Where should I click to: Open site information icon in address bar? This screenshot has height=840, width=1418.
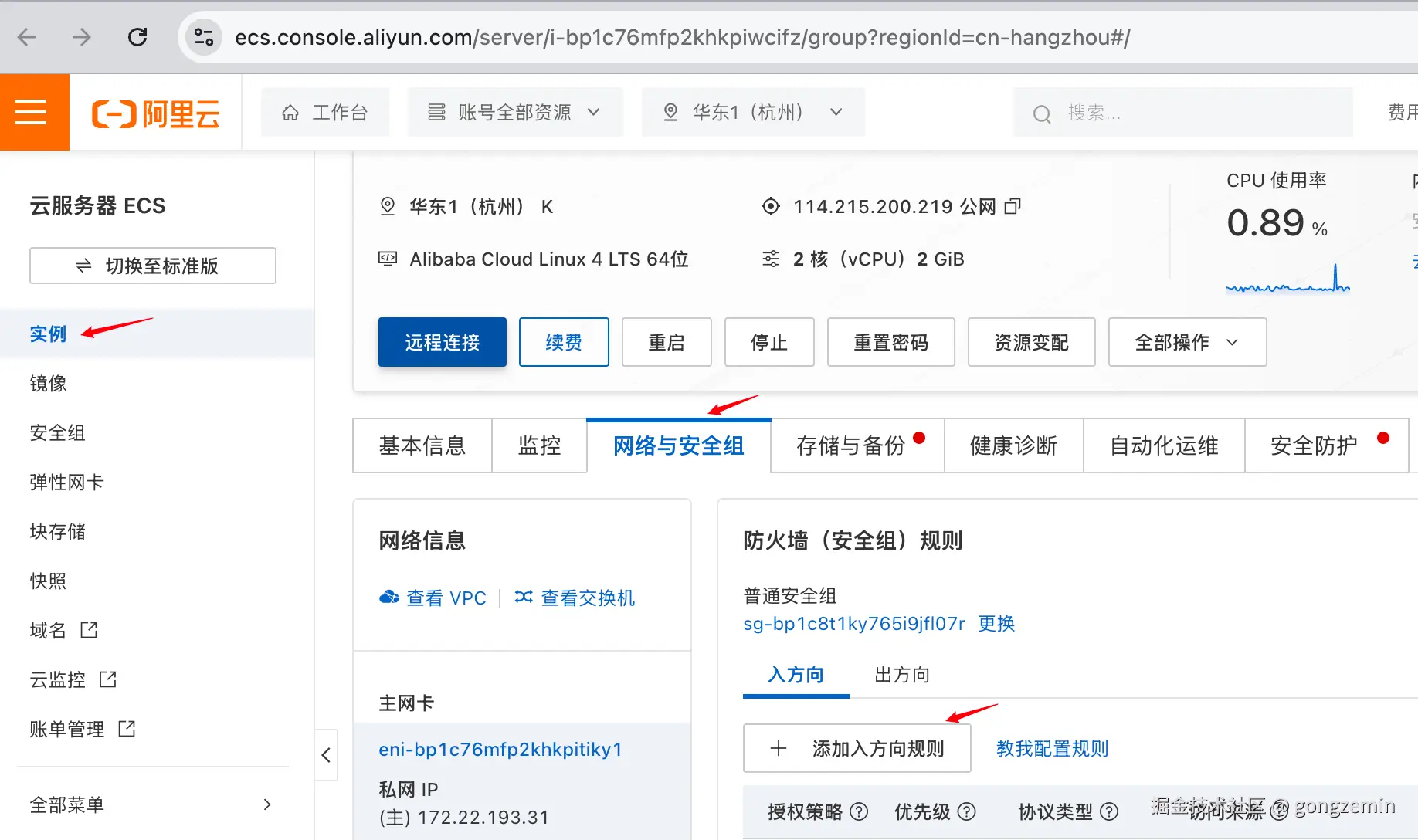tap(203, 37)
